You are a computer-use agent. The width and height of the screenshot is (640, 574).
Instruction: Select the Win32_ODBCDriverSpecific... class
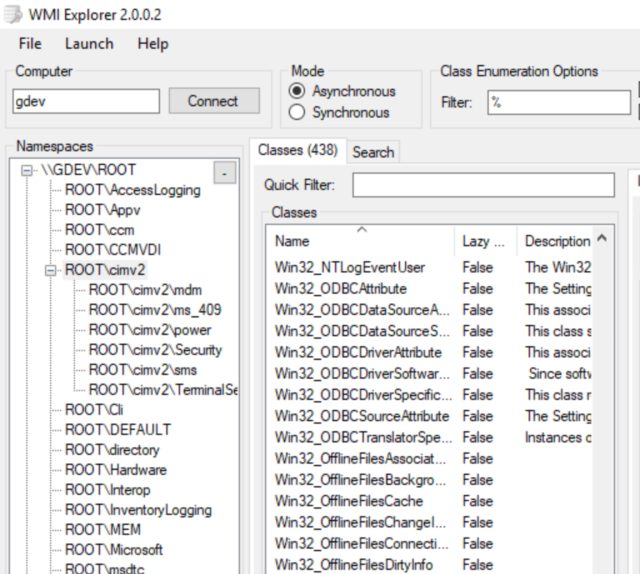363,395
